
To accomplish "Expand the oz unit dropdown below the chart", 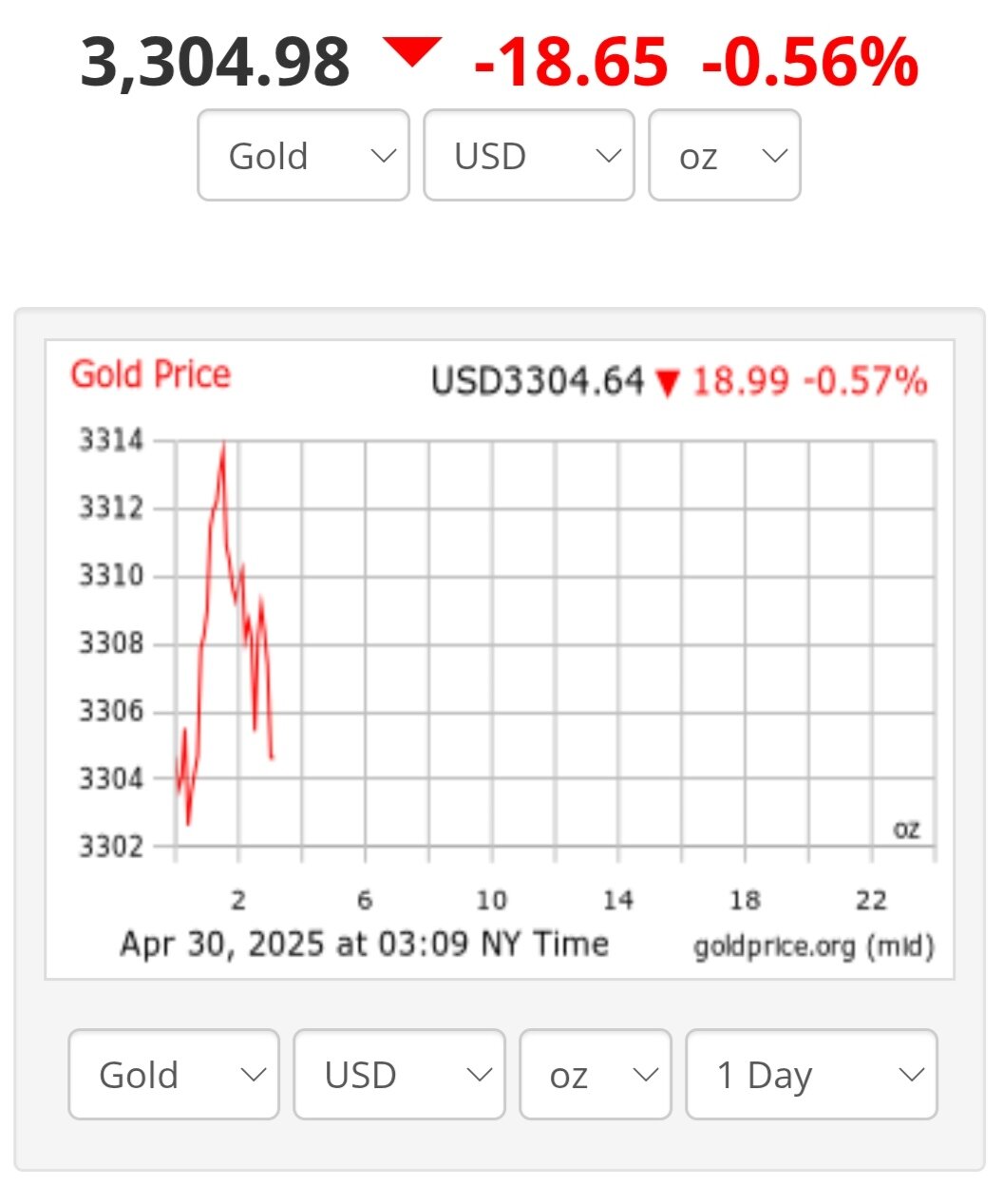I will coord(595,1075).
